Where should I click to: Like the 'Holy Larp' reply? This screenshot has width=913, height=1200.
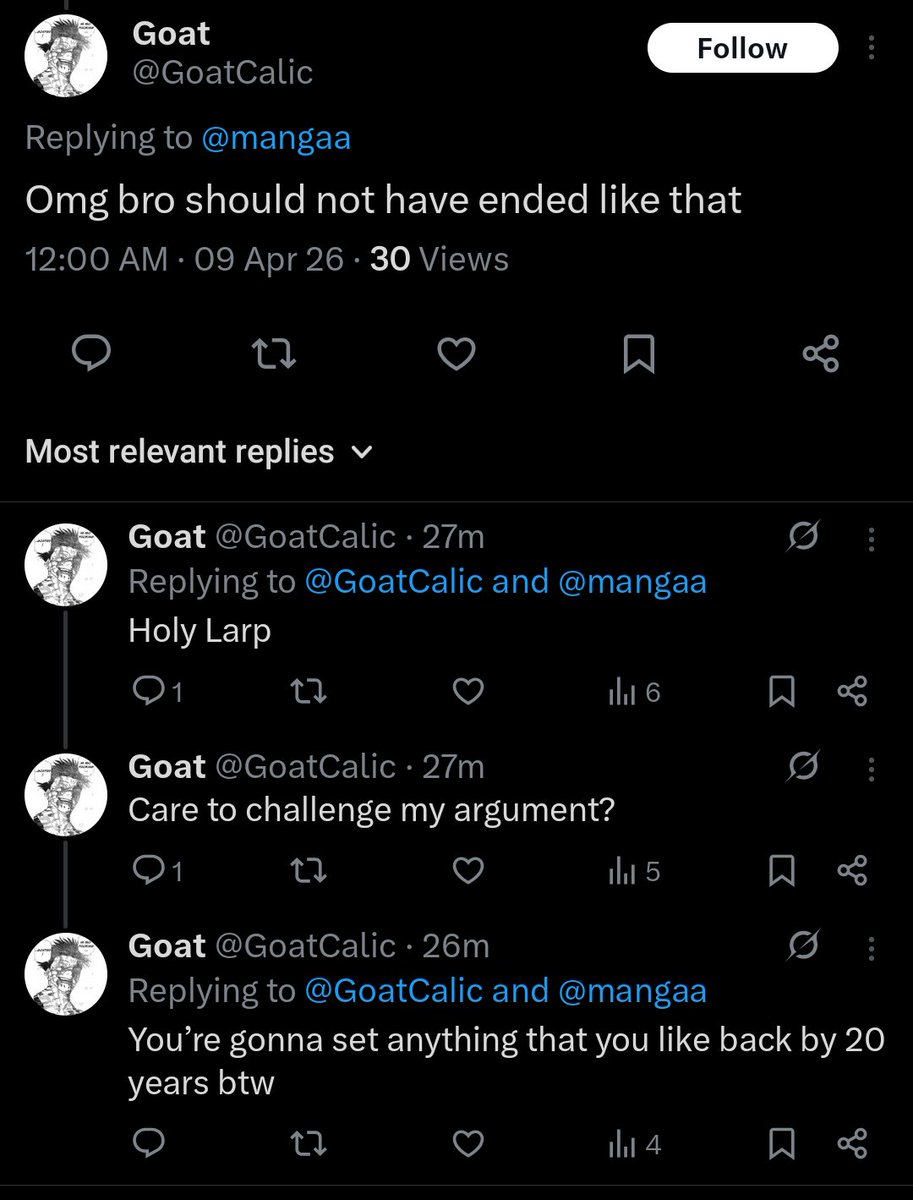pos(469,692)
